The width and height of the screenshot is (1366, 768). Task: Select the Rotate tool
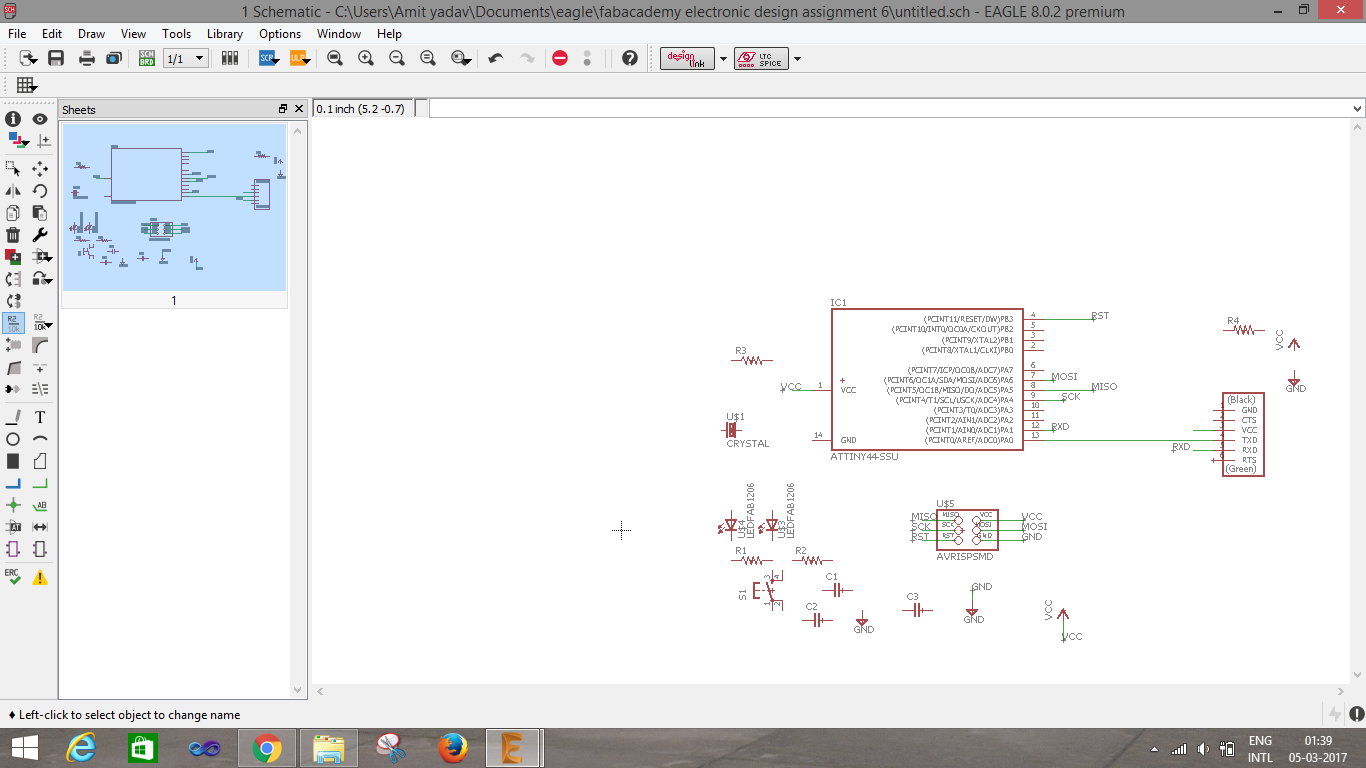pyautogui.click(x=40, y=190)
